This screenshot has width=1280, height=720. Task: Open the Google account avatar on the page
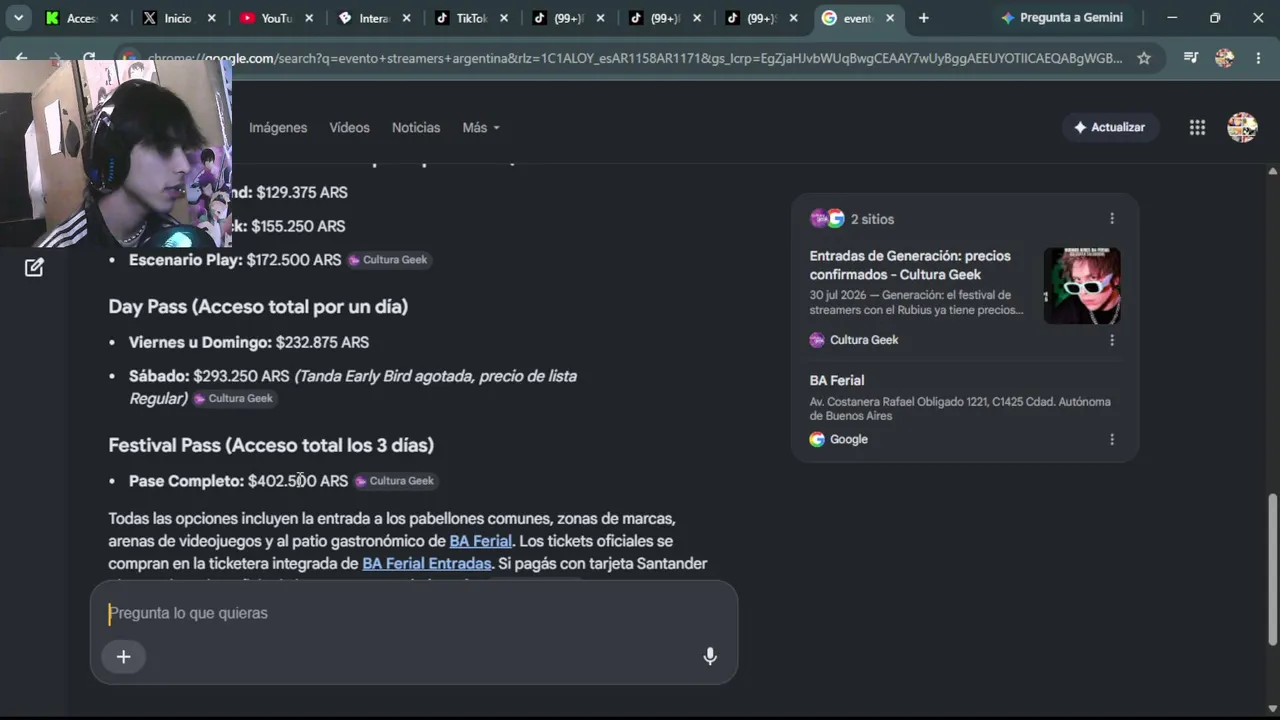point(1242,127)
